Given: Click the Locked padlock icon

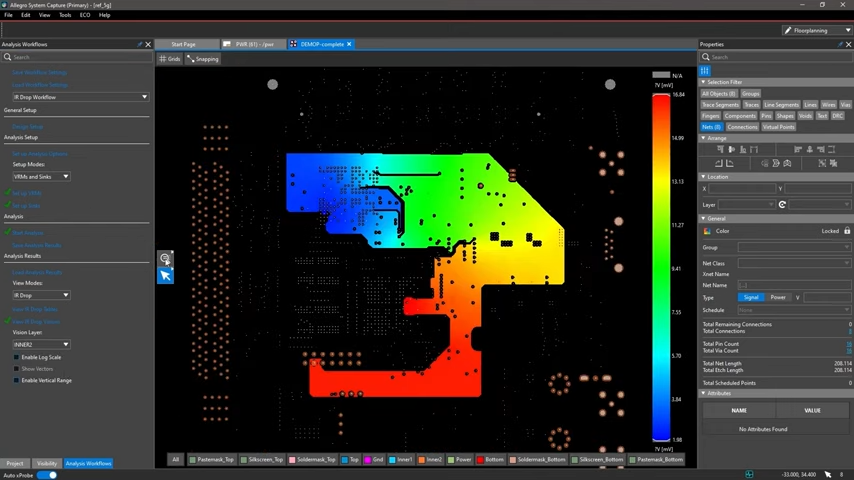Looking at the screenshot, I should (847, 231).
